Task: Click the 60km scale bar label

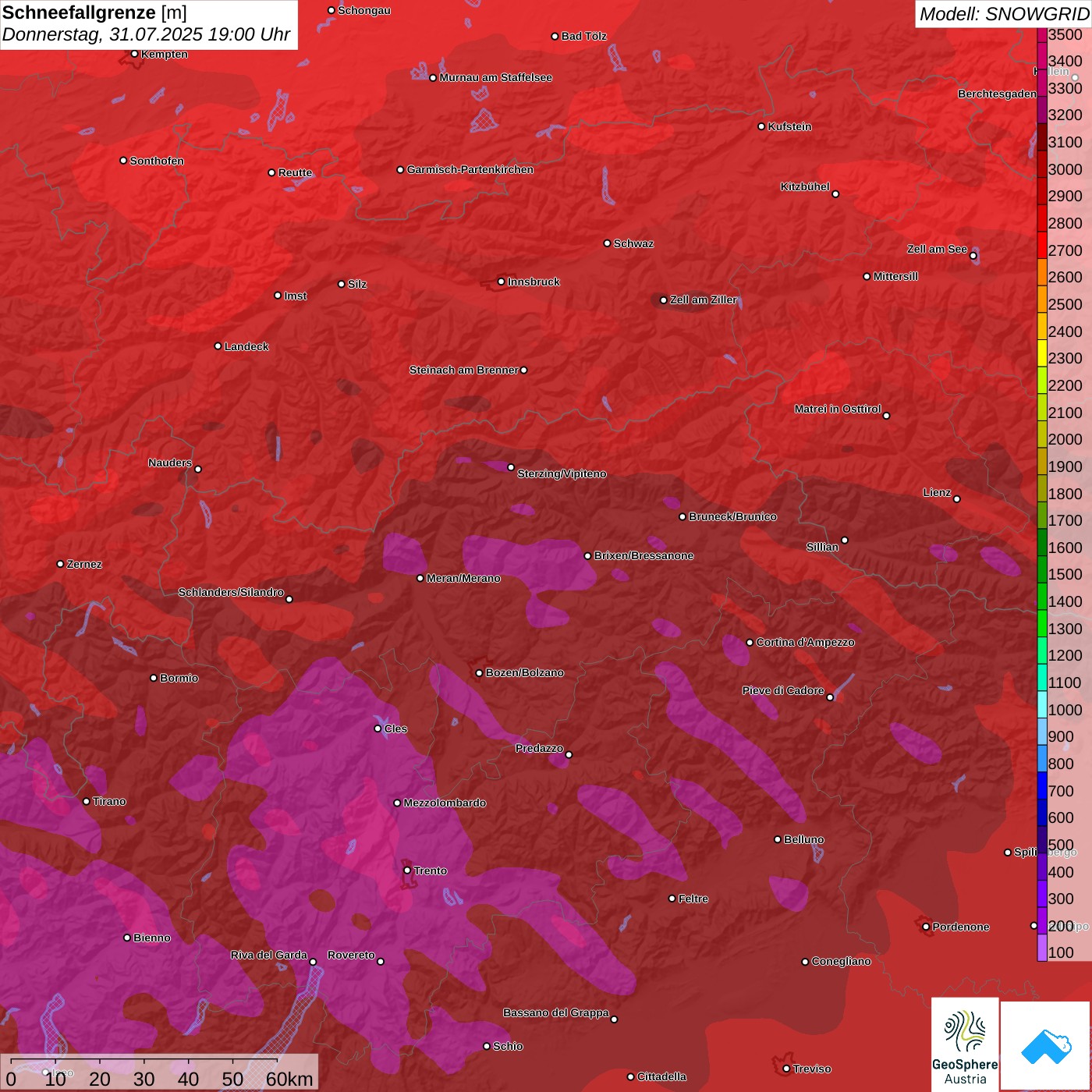Action: [x=289, y=1079]
